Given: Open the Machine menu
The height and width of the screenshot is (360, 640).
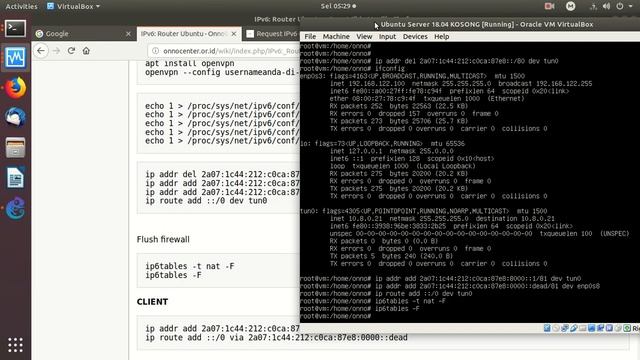Looking at the screenshot, I should click(336, 37).
